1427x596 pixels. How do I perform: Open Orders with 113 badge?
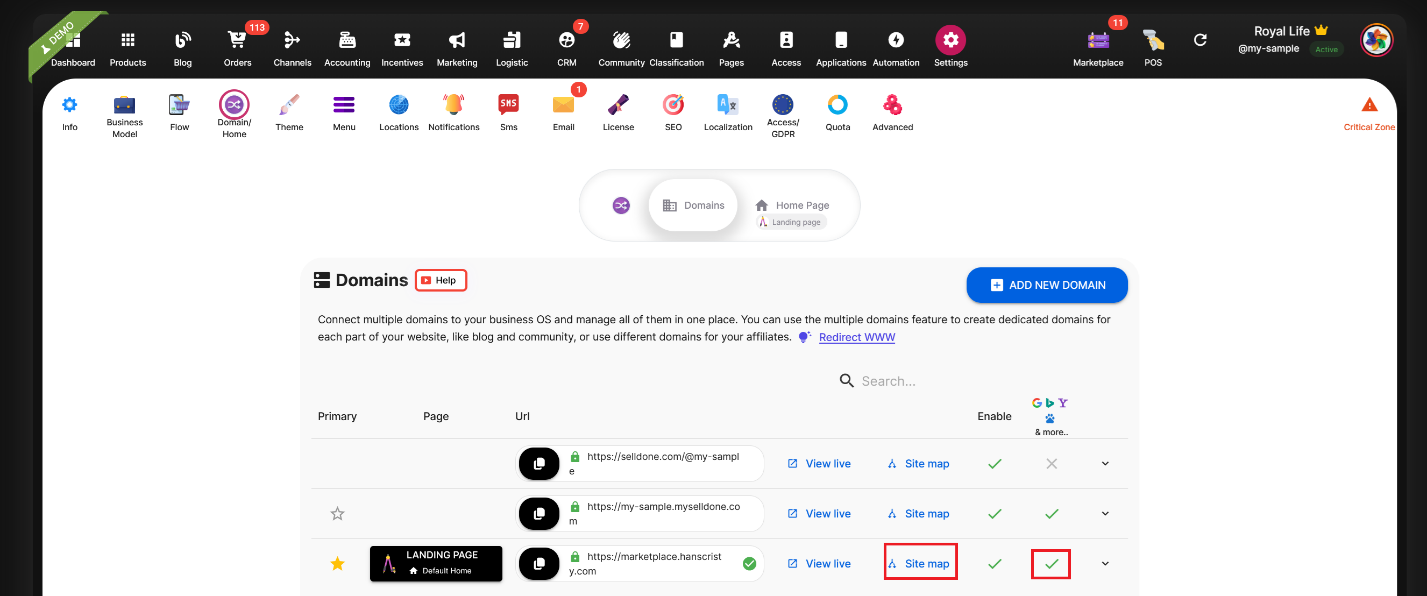click(x=238, y=48)
